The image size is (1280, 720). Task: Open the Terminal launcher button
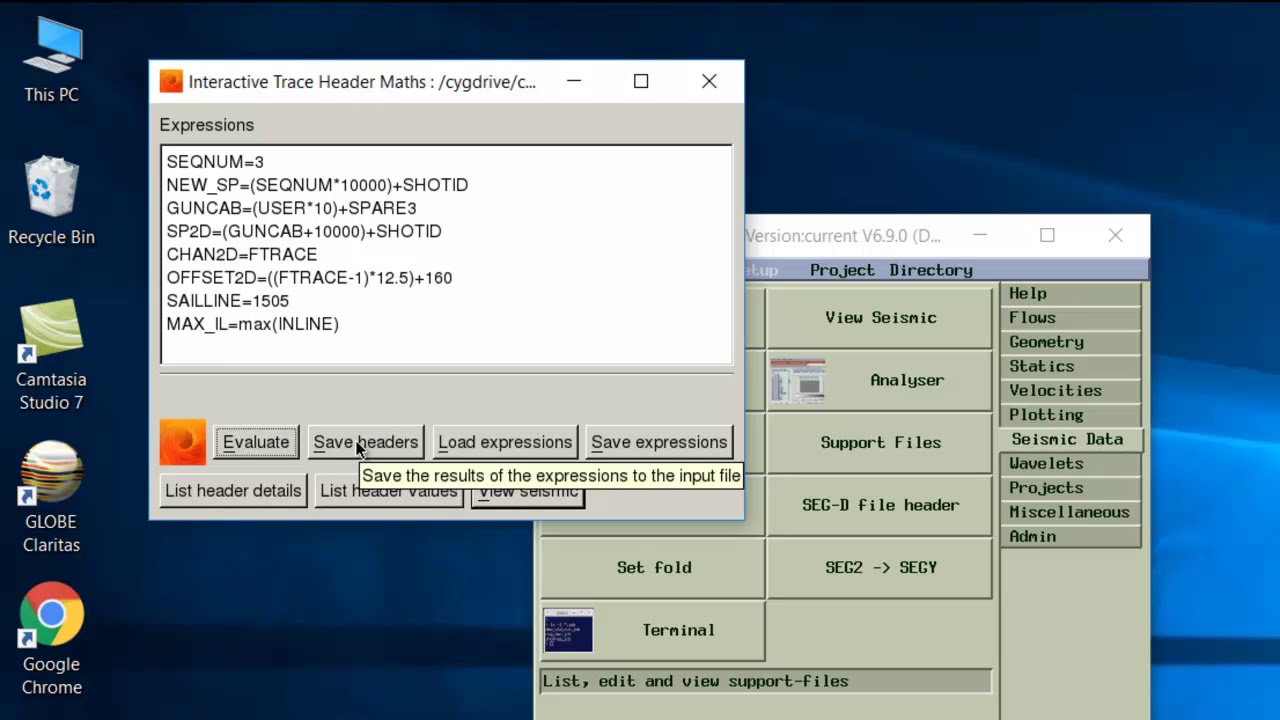pyautogui.click(x=653, y=630)
